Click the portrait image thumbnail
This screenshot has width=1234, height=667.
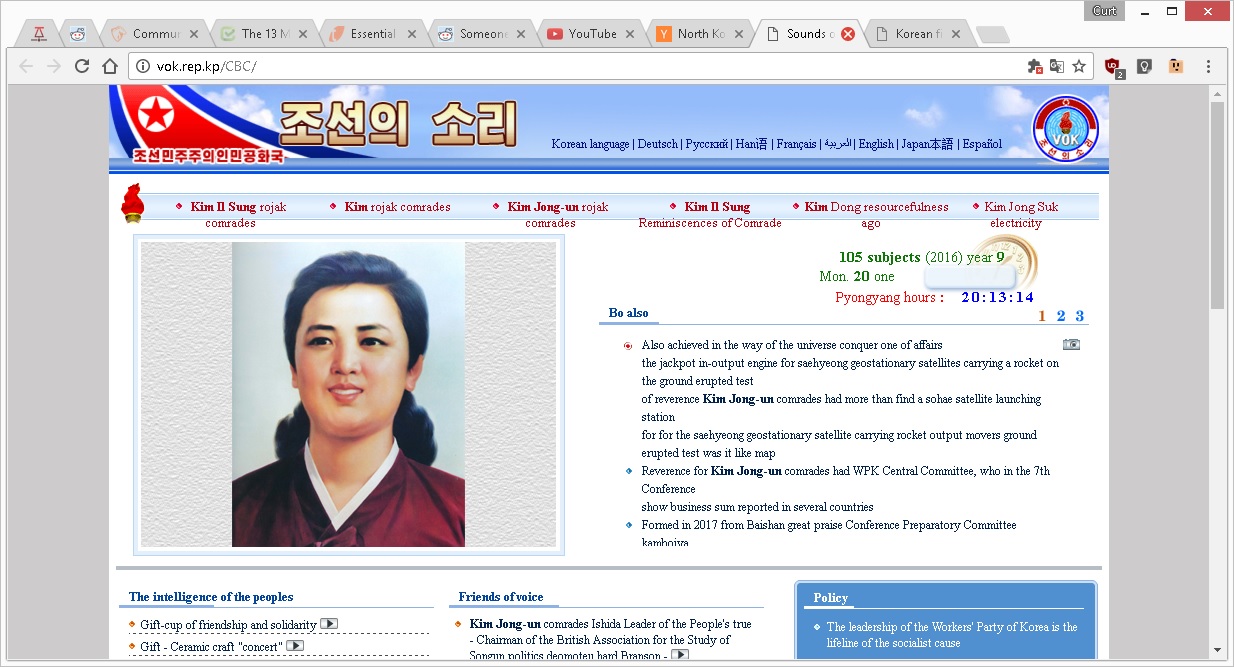coord(348,394)
